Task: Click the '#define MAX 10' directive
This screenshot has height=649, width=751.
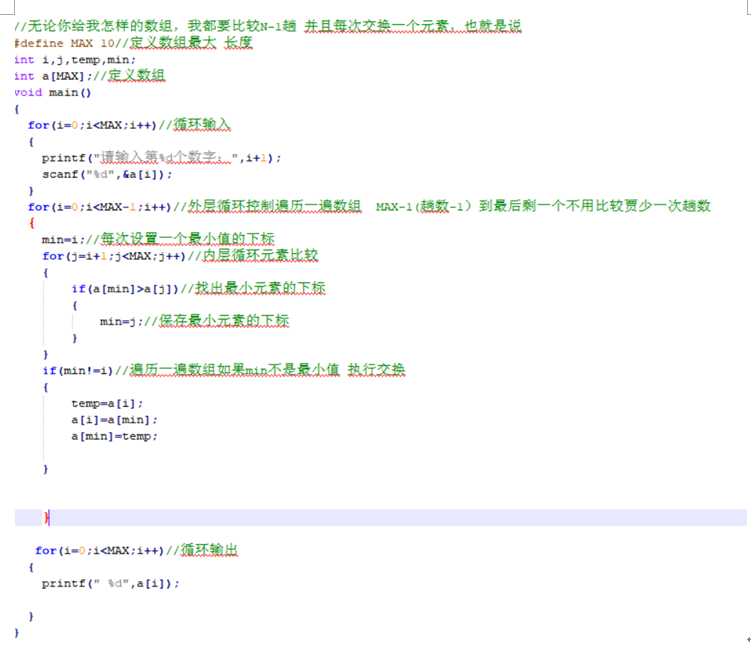Action: coord(64,44)
